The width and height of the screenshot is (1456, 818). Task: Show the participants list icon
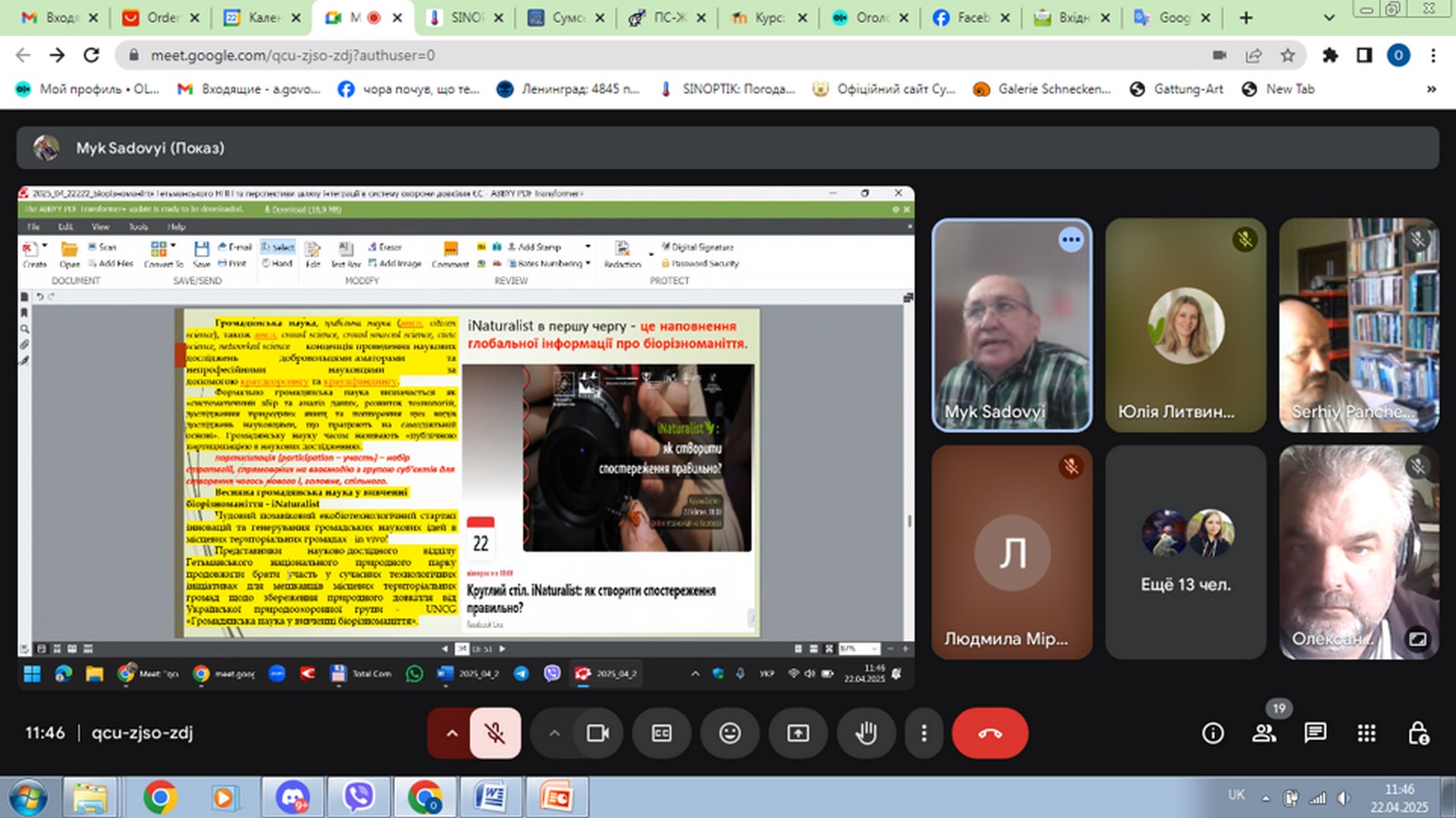tap(1263, 733)
